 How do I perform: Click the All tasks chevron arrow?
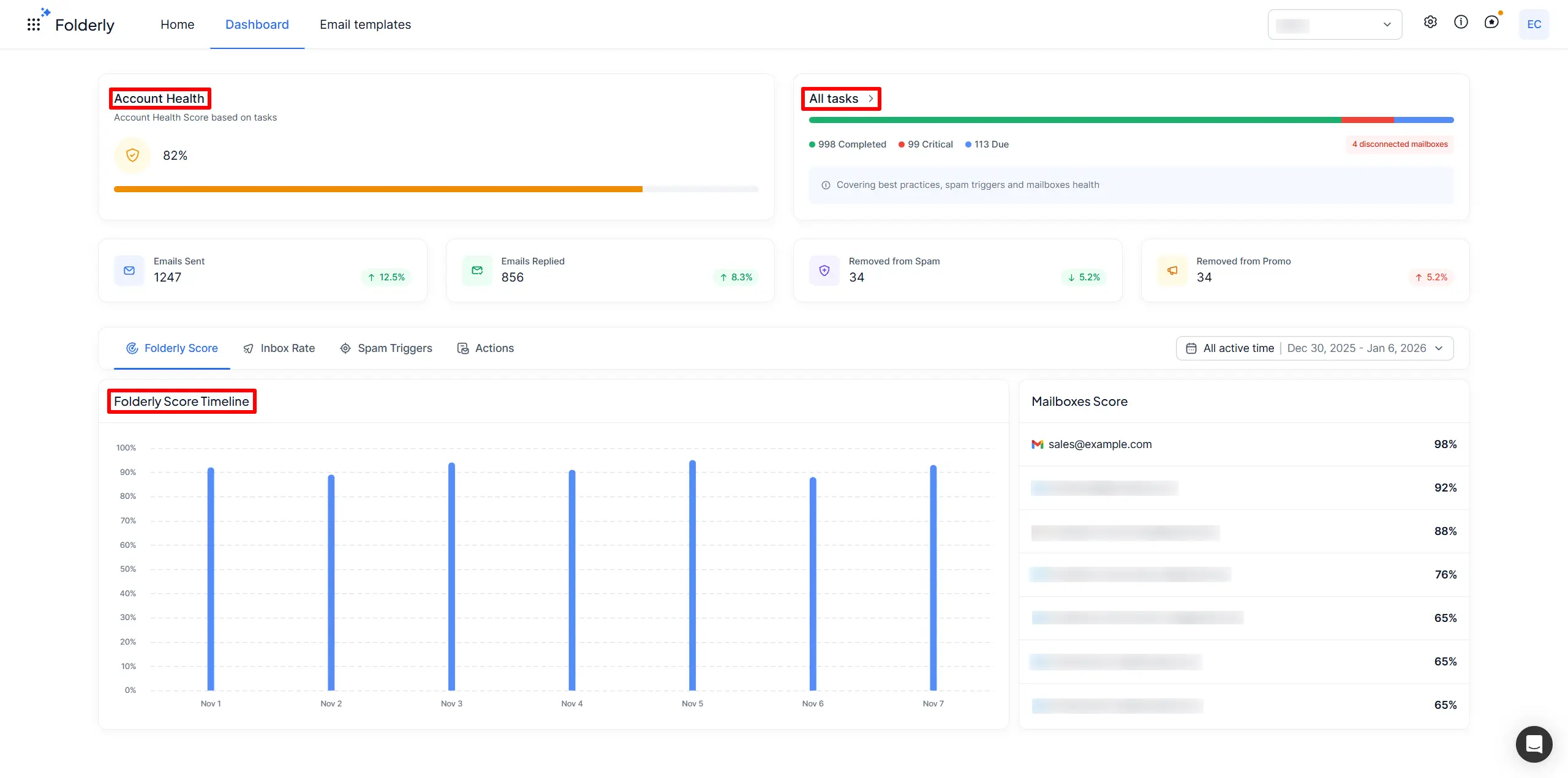(870, 99)
